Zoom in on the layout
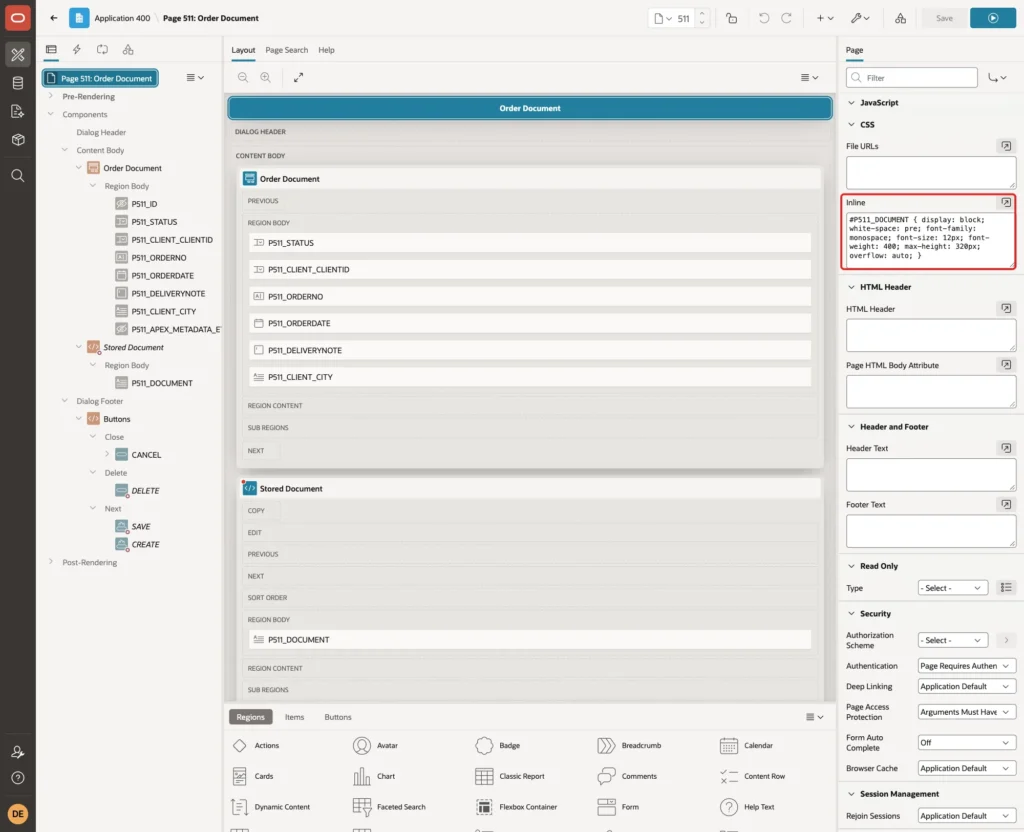The height and width of the screenshot is (832, 1024). (x=266, y=78)
